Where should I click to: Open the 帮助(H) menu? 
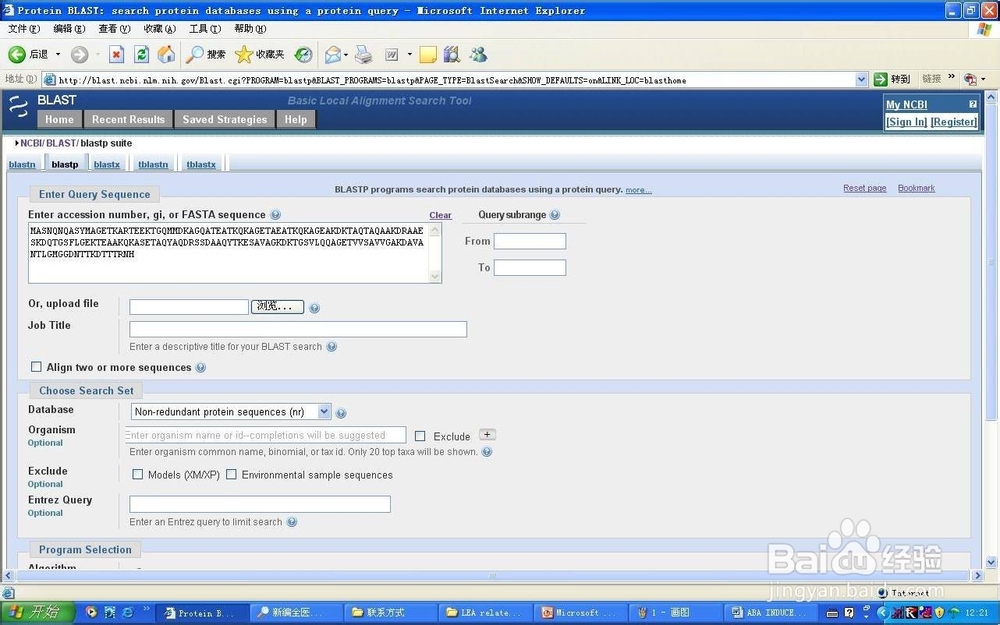250,29
